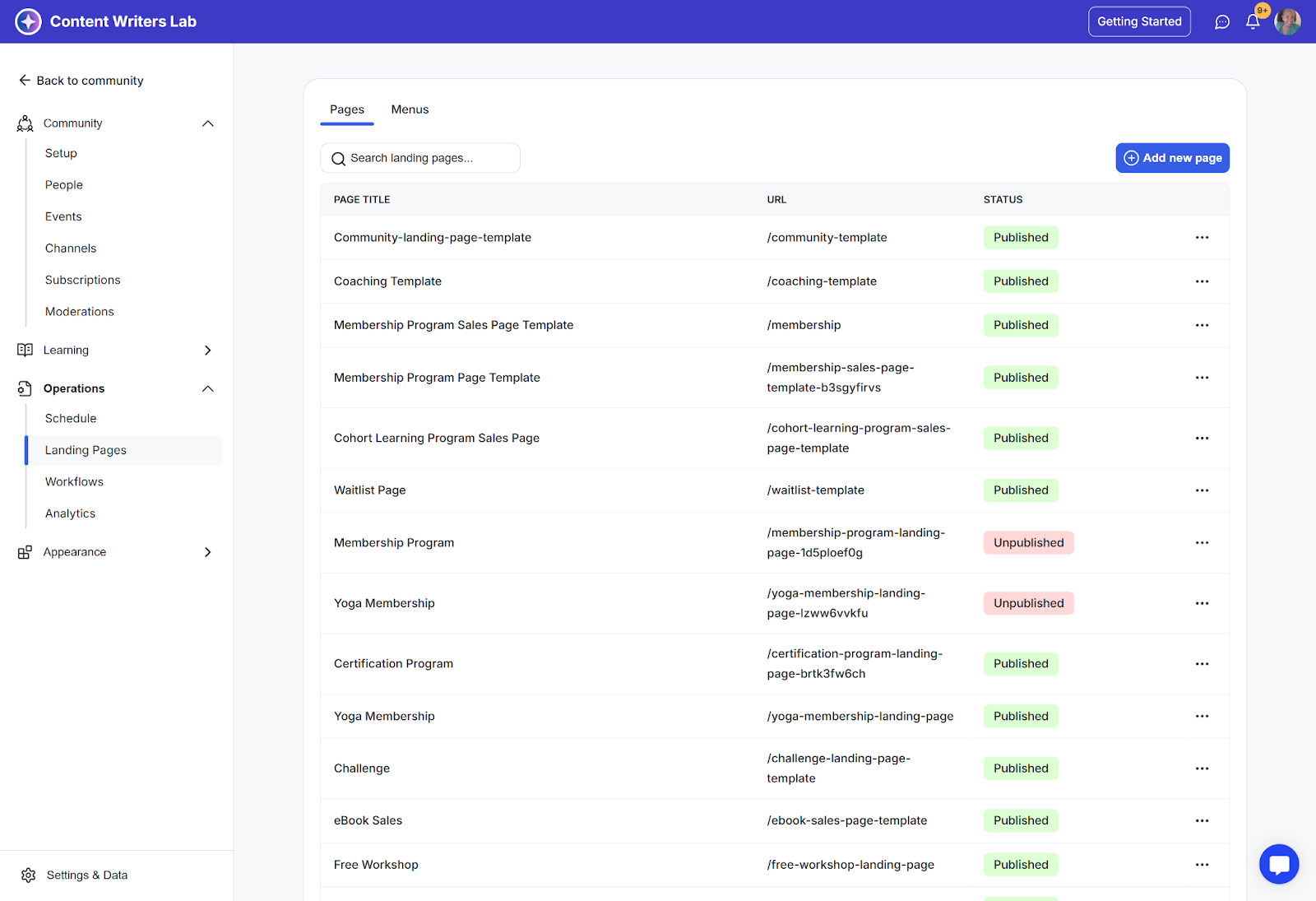Expand the Learning sidebar section

pyautogui.click(x=208, y=351)
